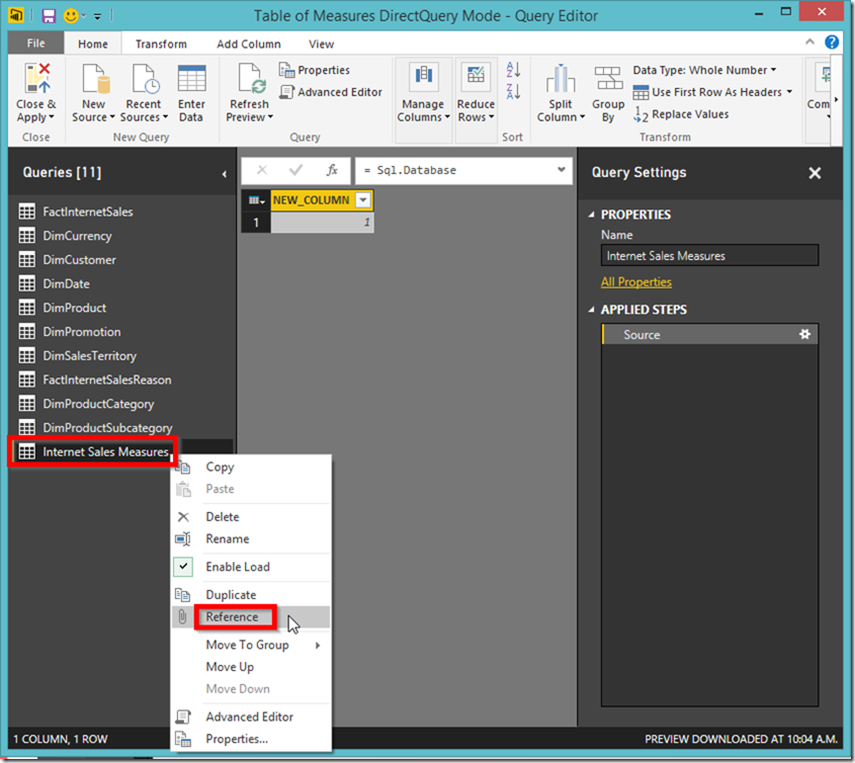Click the Source step gear icon

(805, 334)
